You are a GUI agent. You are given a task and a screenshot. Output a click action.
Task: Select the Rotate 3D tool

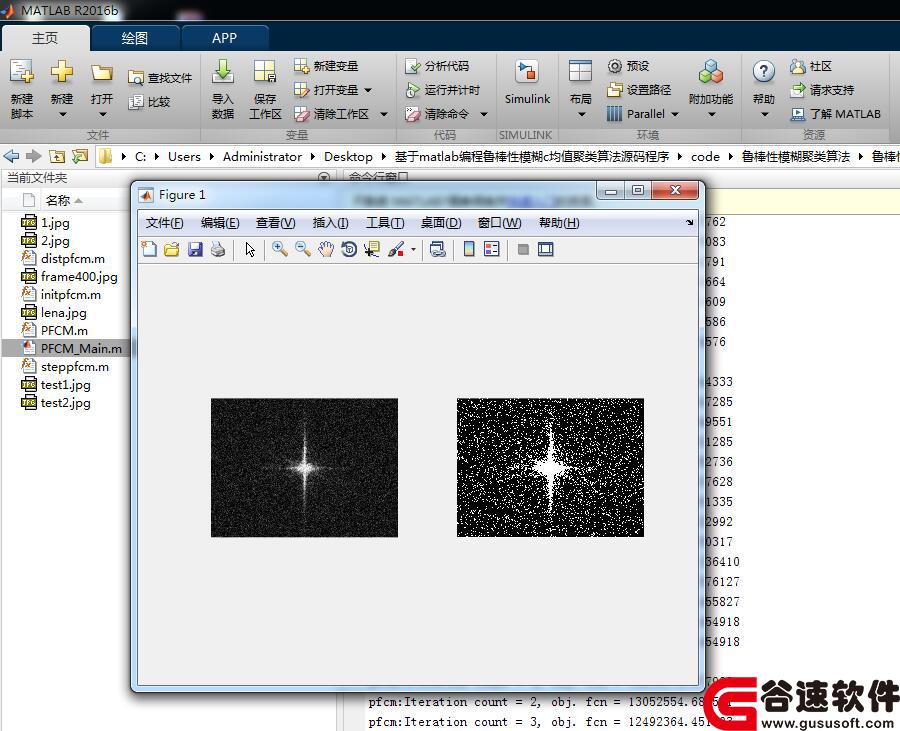349,250
